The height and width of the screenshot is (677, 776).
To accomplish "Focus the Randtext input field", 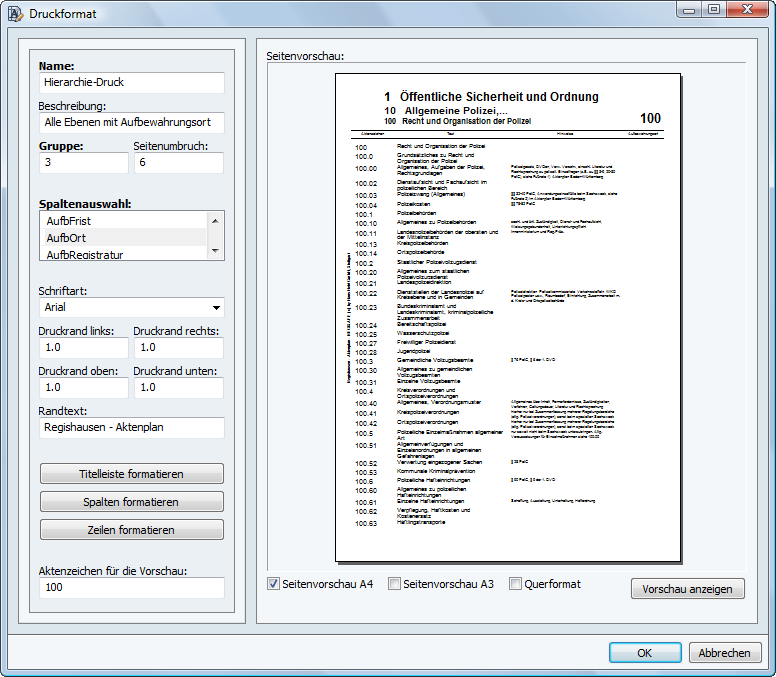I will point(131,427).
